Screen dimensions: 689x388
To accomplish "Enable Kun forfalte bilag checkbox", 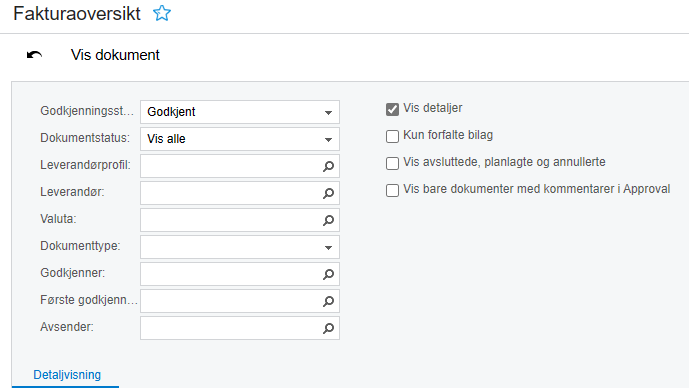I will click(x=392, y=136).
